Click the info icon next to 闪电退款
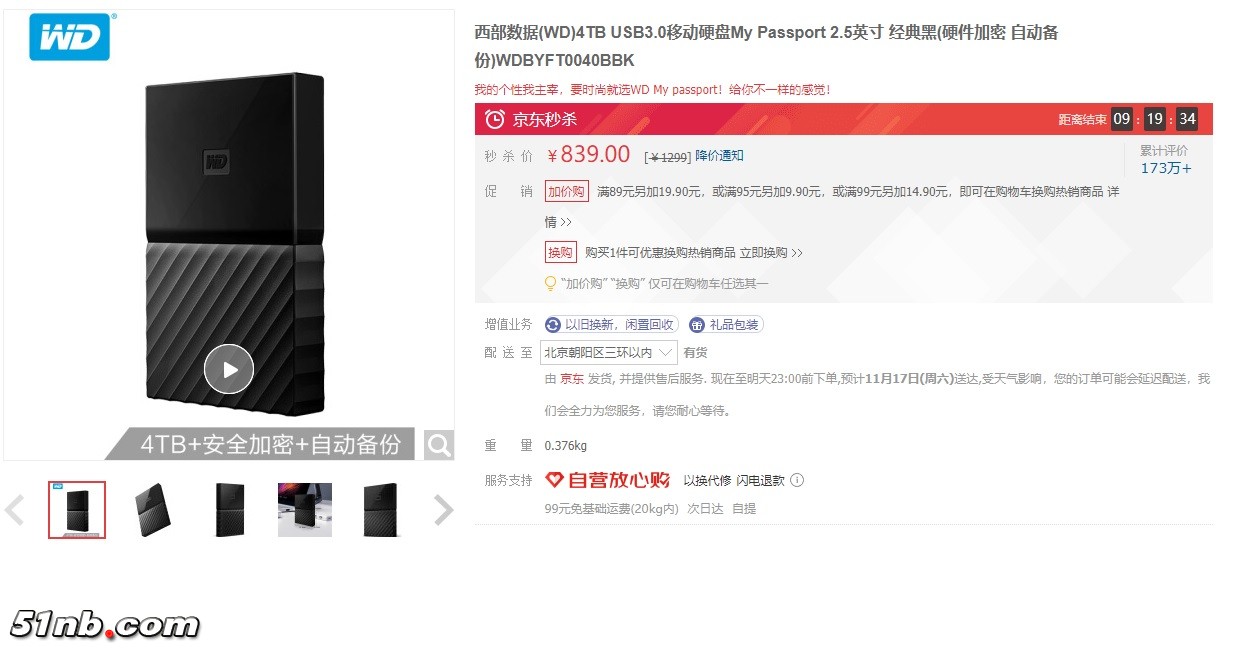The image size is (1250, 648). [797, 480]
